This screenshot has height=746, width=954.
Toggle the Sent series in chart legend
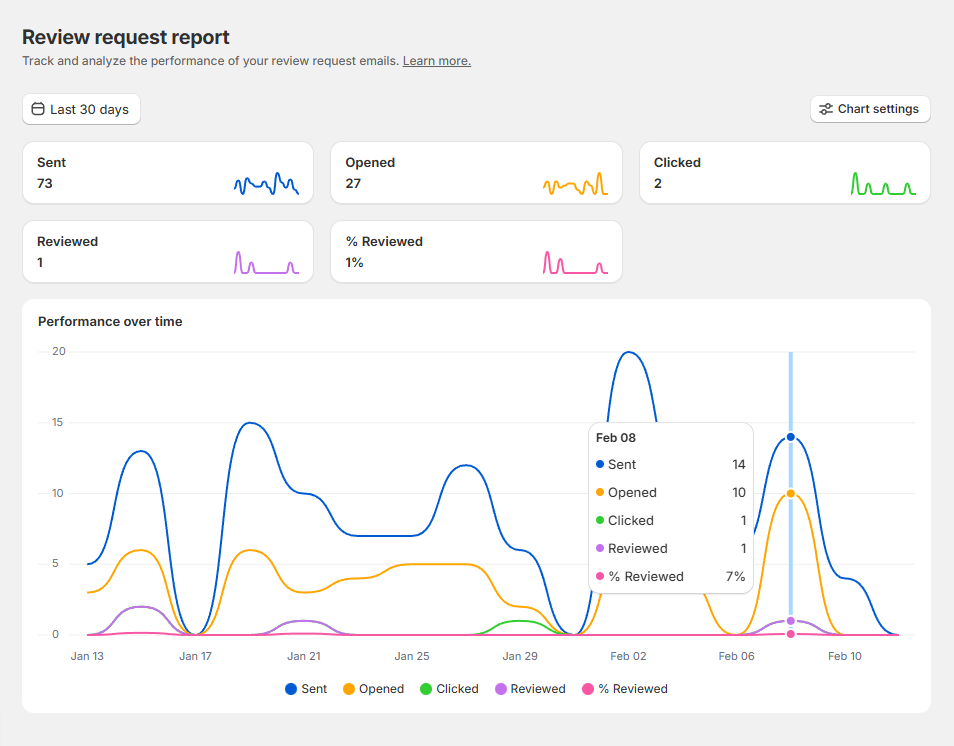click(306, 689)
